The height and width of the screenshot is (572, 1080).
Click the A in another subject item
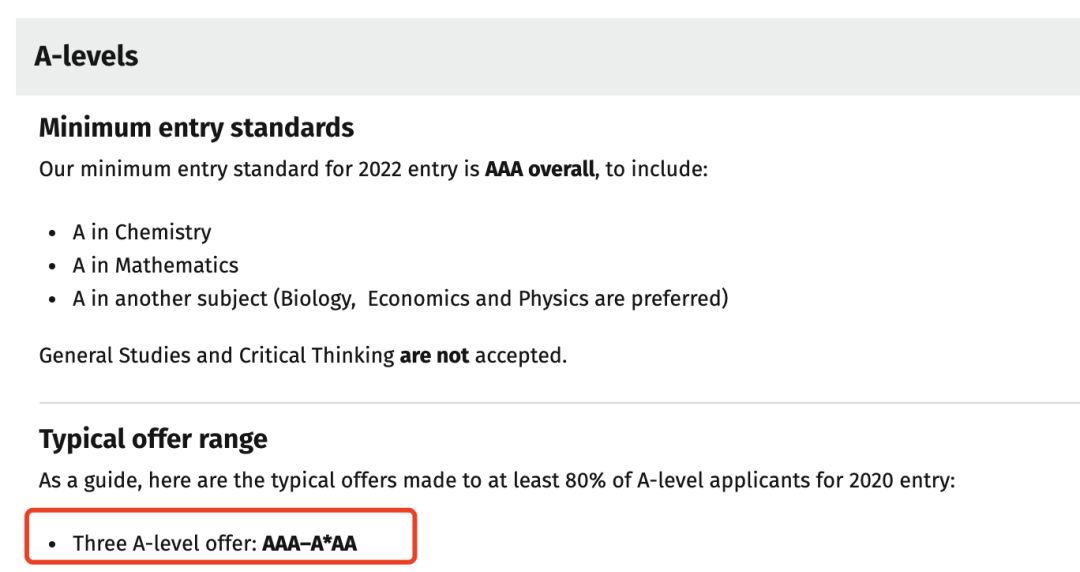(x=400, y=298)
